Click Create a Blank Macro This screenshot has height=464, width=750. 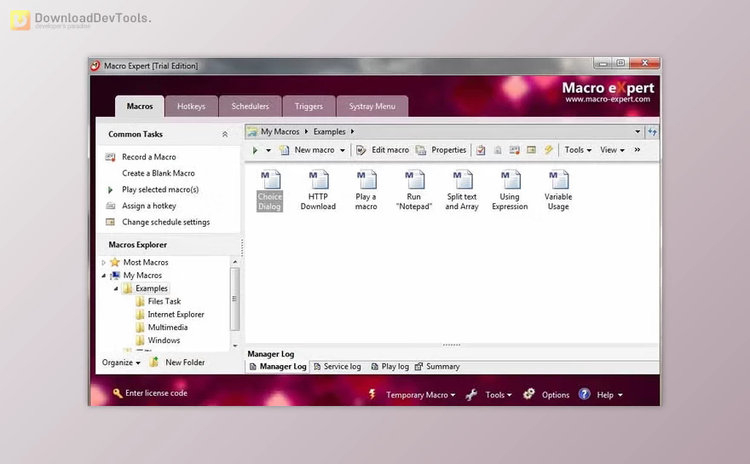tap(158, 173)
